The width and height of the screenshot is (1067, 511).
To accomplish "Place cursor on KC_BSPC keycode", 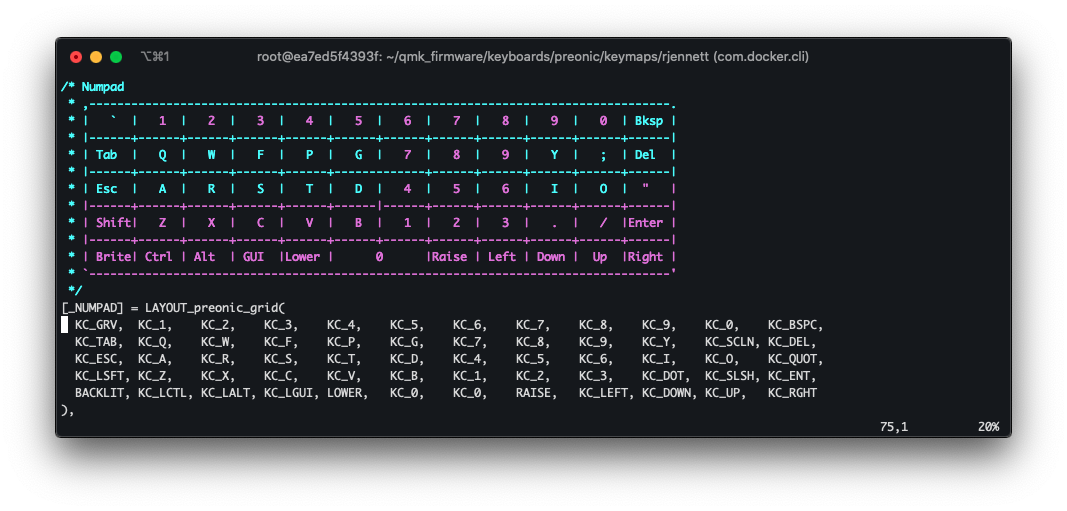I will 795,325.
